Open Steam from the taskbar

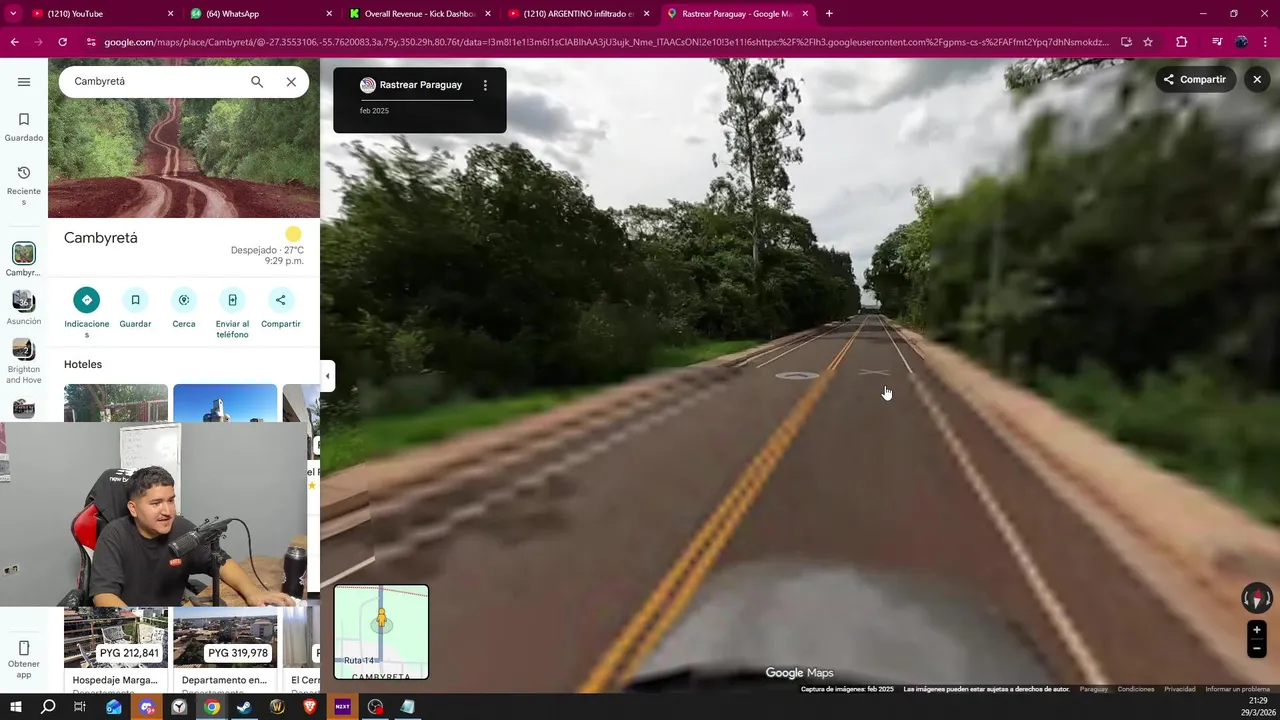tap(244, 707)
